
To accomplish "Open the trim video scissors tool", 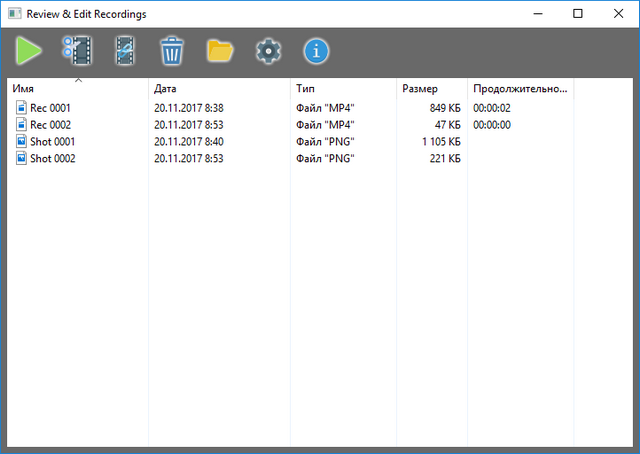I will (76, 50).
